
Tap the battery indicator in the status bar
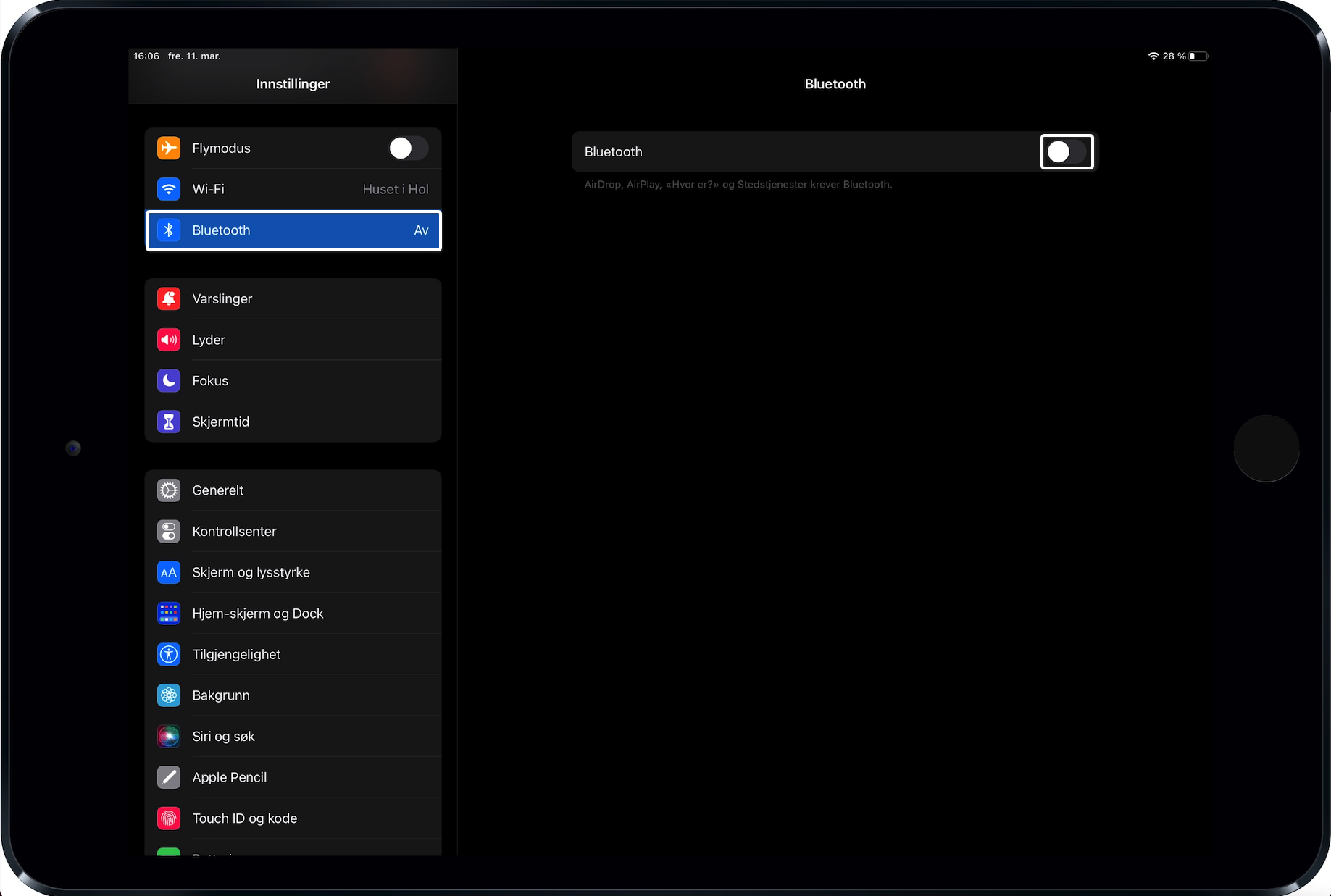click(1198, 56)
